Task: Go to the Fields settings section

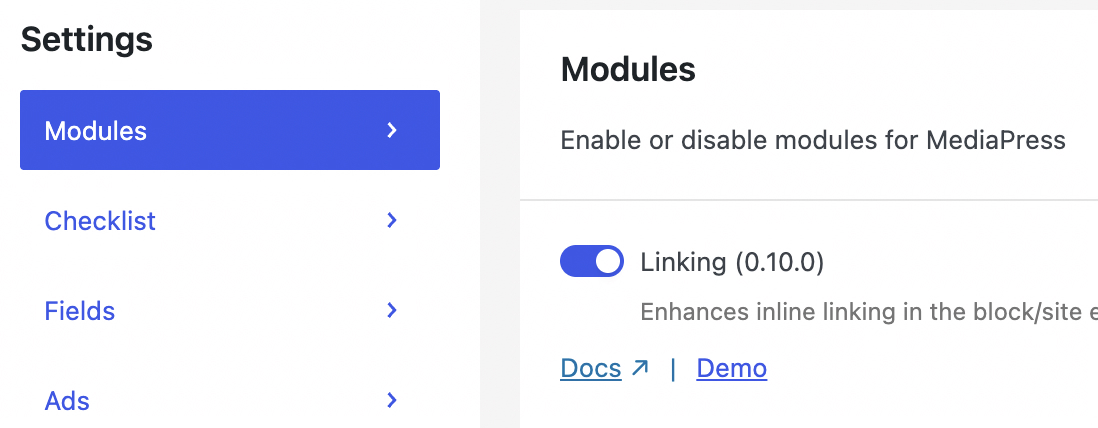Action: tap(80, 310)
